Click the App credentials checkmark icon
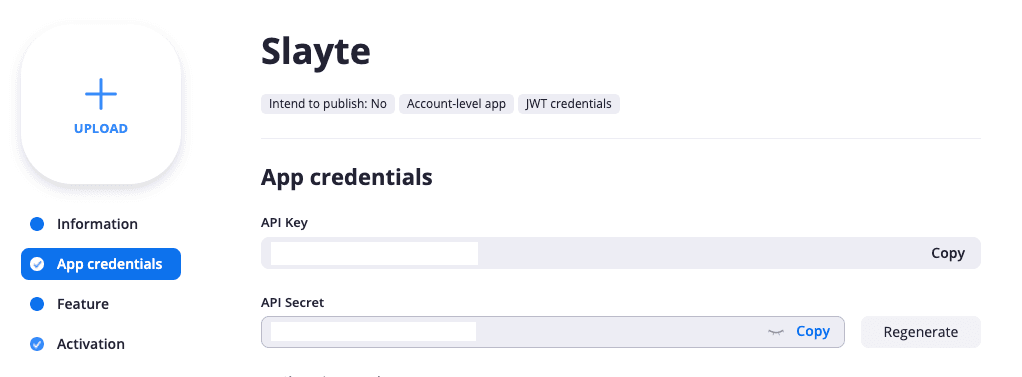This screenshot has height=377, width=1022. click(37, 264)
